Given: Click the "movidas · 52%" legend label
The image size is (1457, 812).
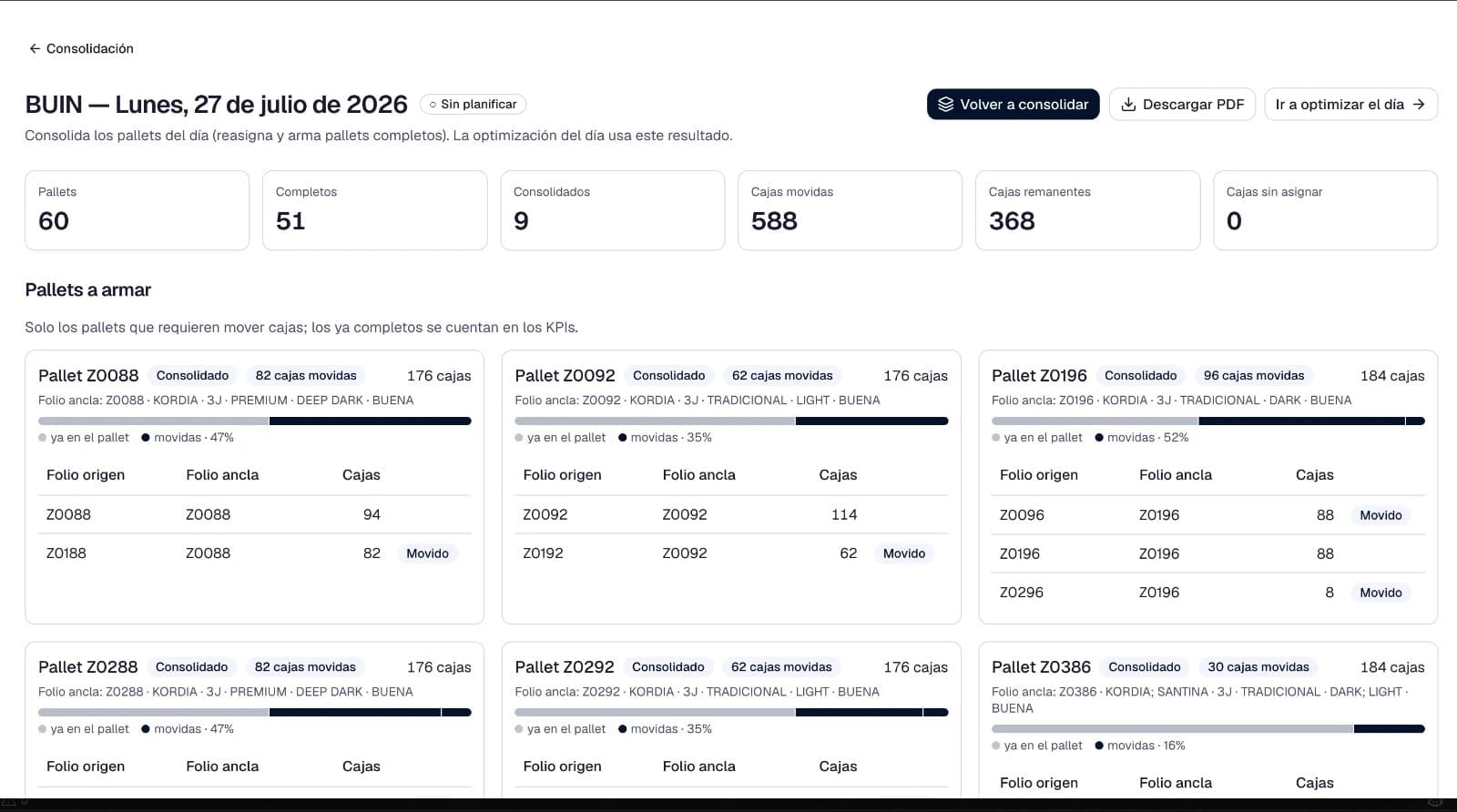Looking at the screenshot, I should (1147, 438).
